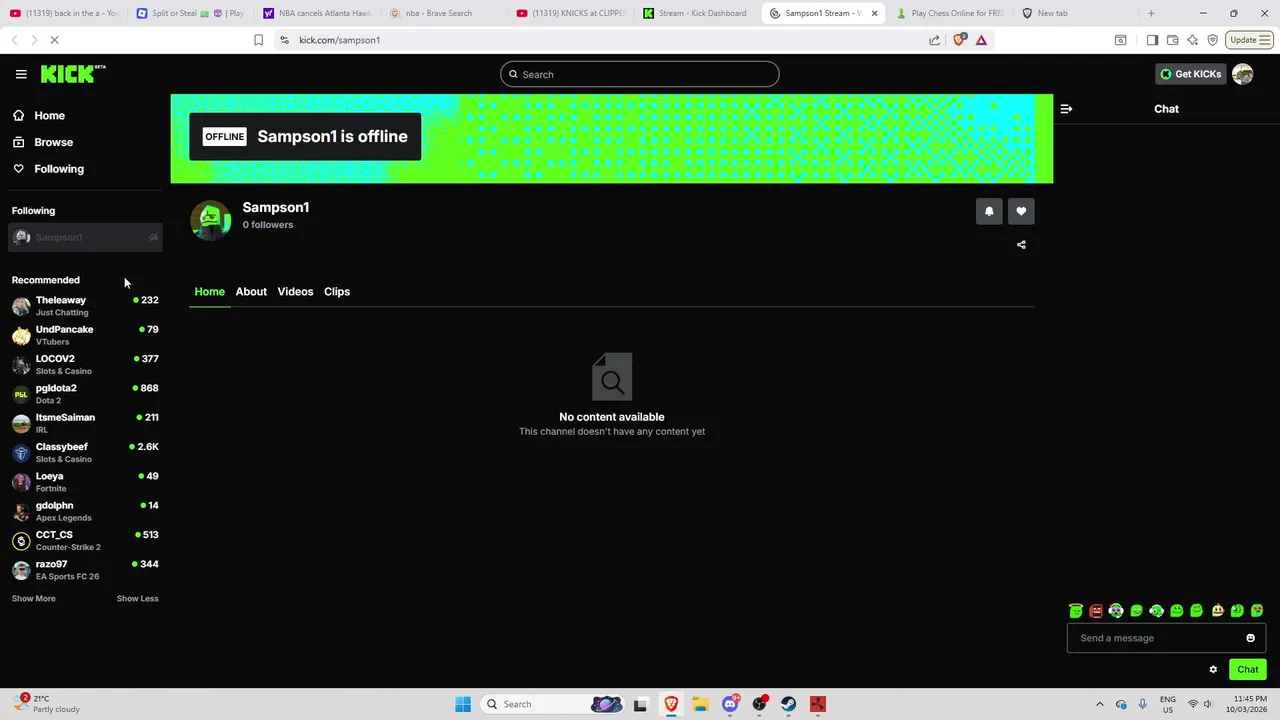
Task: Toggle notification bell for Sampson1
Action: point(989,211)
